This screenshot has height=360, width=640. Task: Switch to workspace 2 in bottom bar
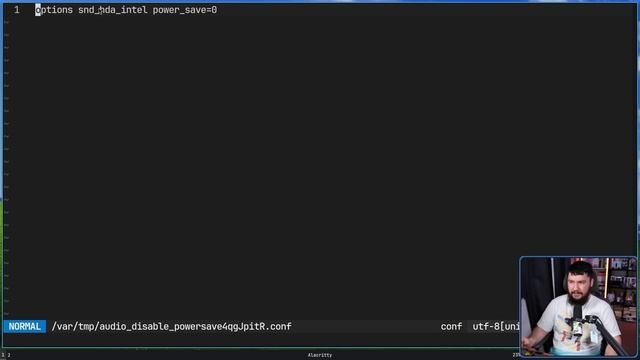pyautogui.click(x=9, y=356)
